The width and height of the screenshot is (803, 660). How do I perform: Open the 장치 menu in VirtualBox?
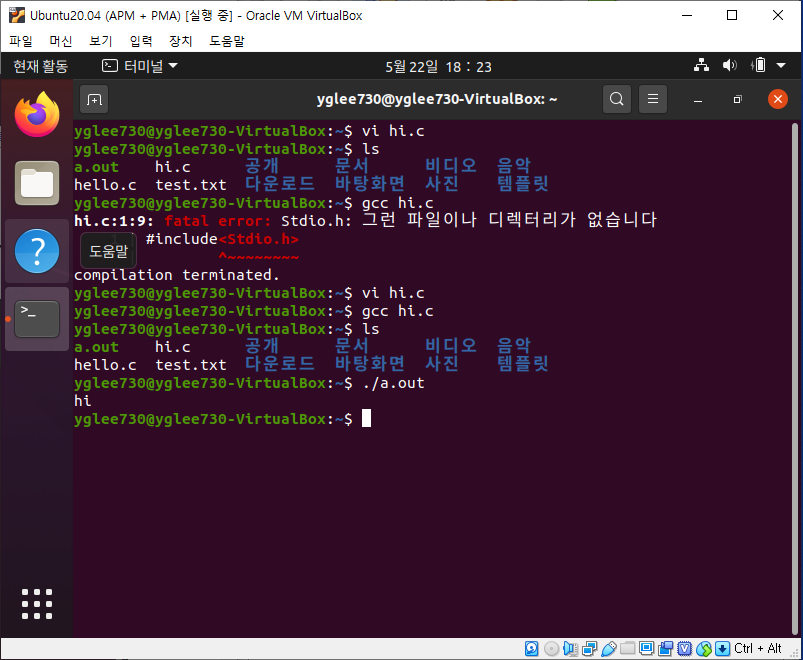coord(181,41)
